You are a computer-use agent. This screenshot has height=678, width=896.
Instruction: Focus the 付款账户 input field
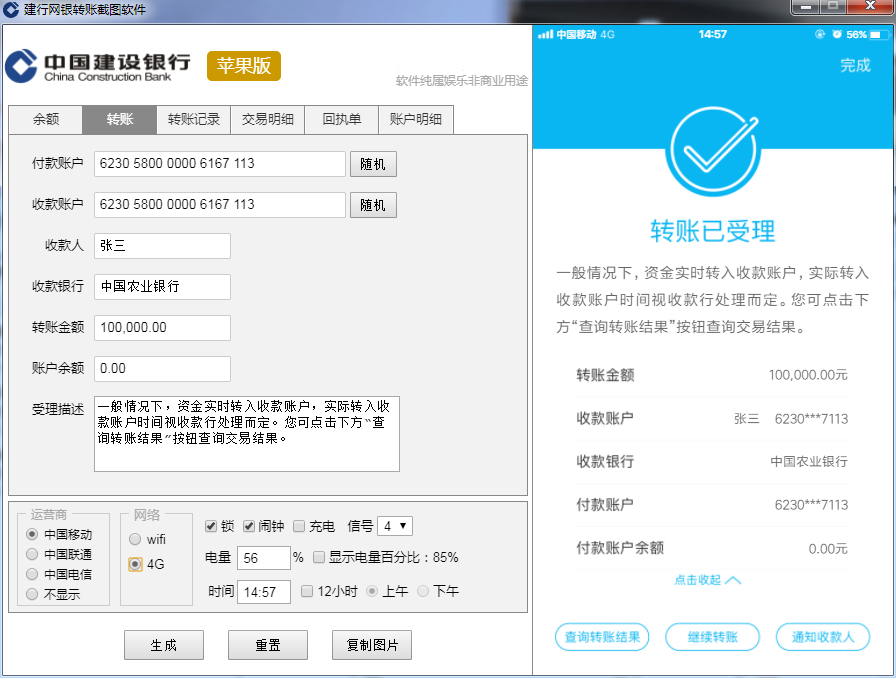point(220,164)
